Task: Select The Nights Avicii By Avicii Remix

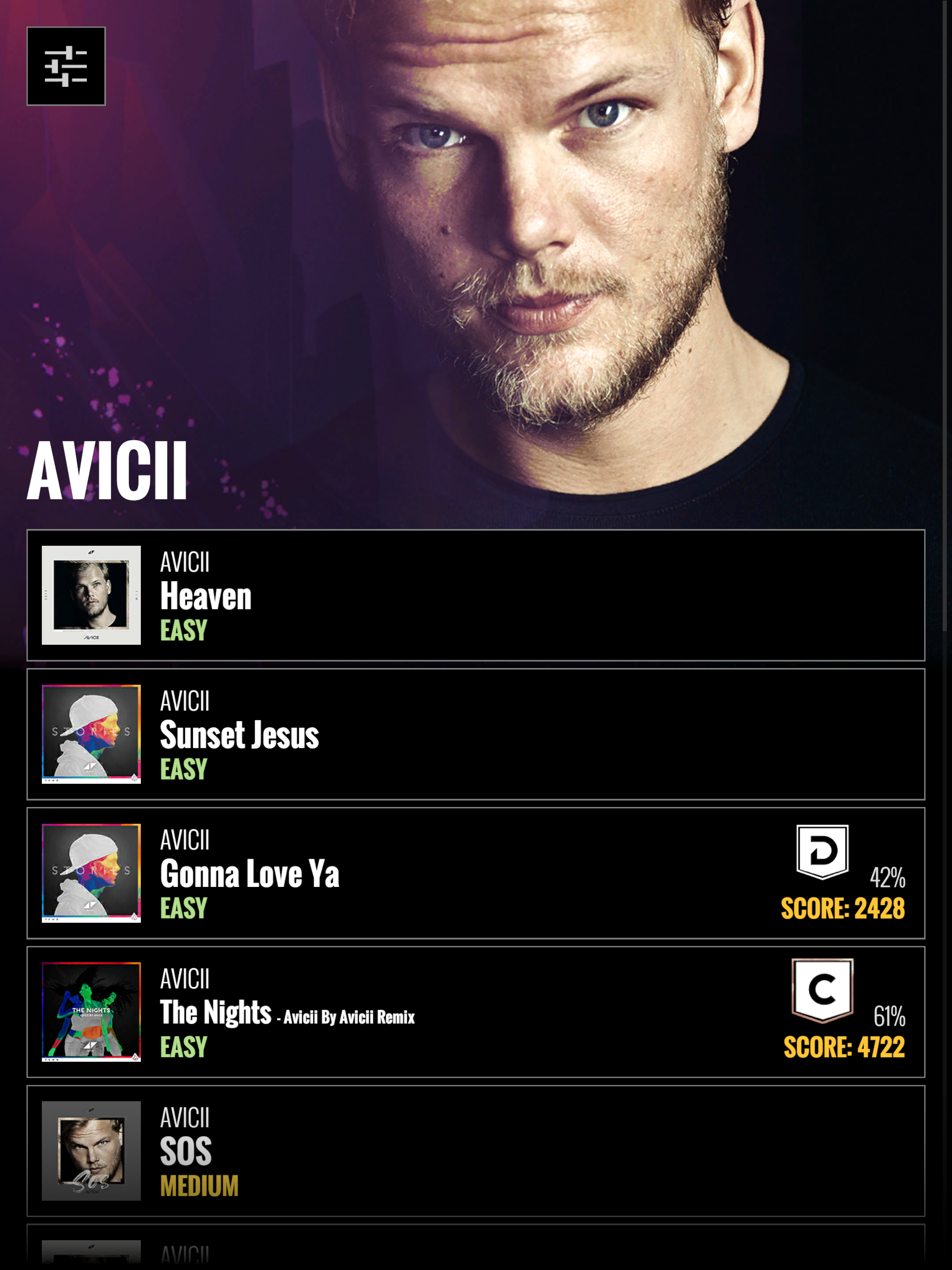Action: (x=287, y=1013)
